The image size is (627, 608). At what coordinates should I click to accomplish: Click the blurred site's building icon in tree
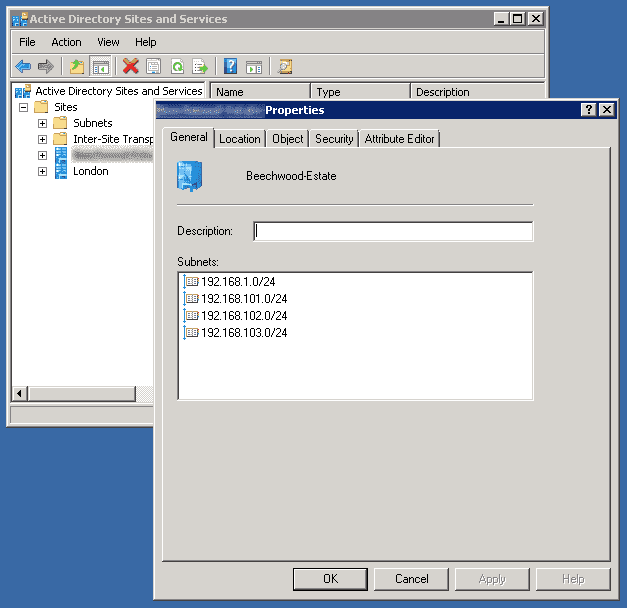tap(61, 155)
